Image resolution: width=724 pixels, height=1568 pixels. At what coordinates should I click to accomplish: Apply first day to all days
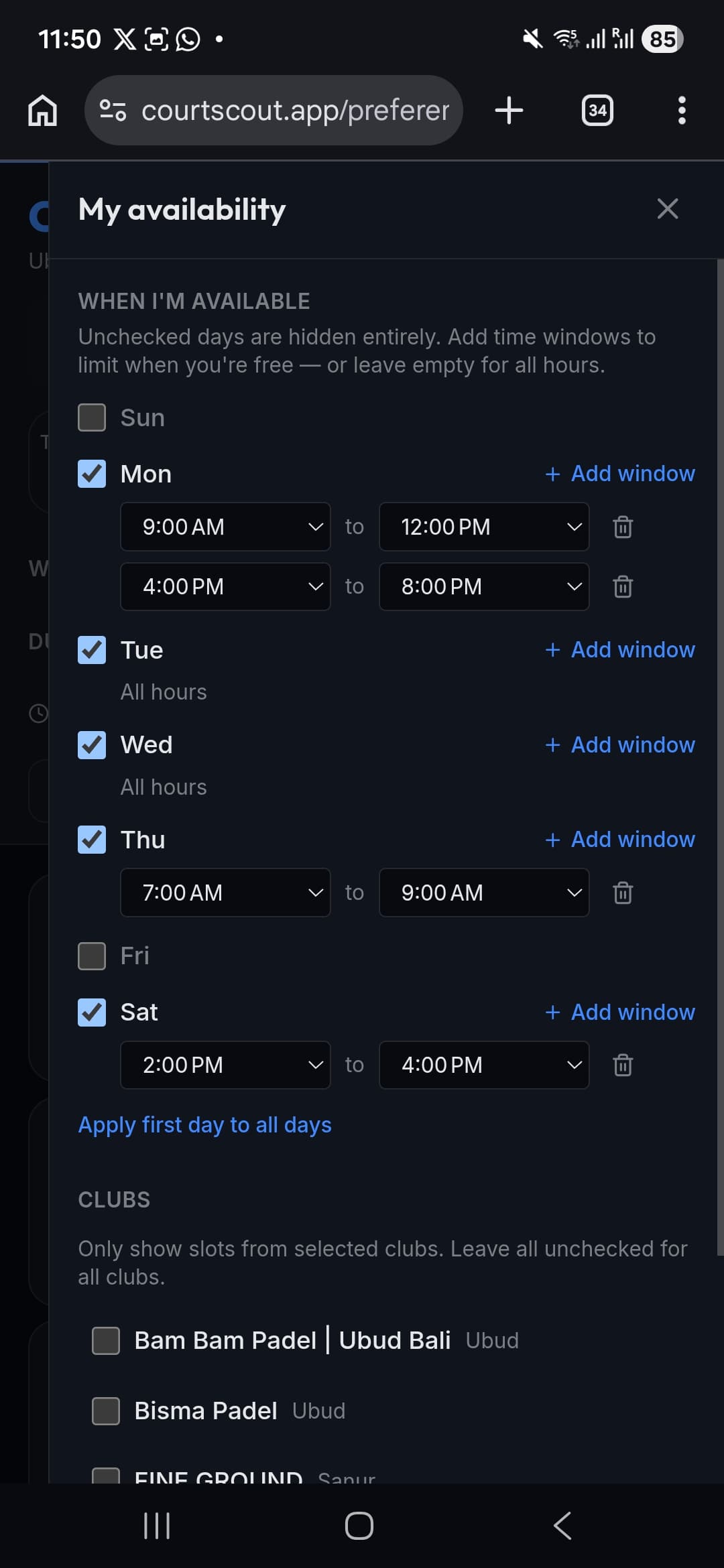[204, 1125]
